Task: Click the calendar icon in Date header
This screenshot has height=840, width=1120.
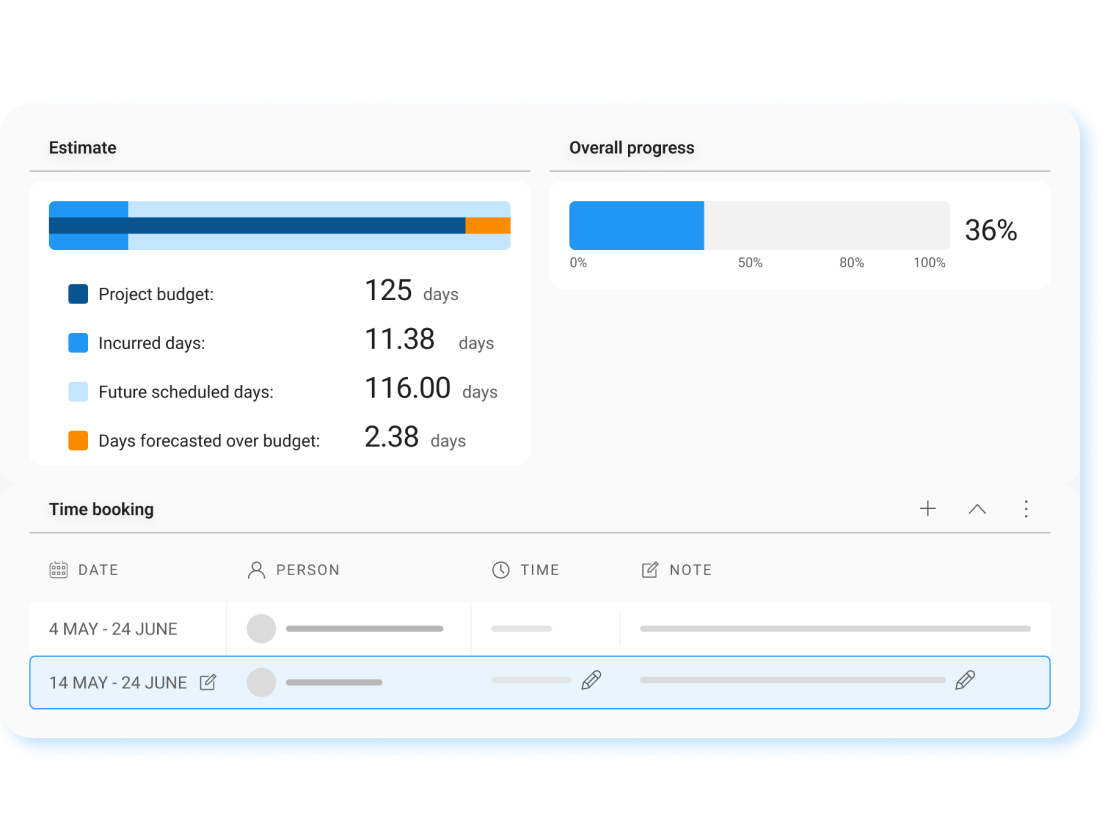Action: click(59, 570)
